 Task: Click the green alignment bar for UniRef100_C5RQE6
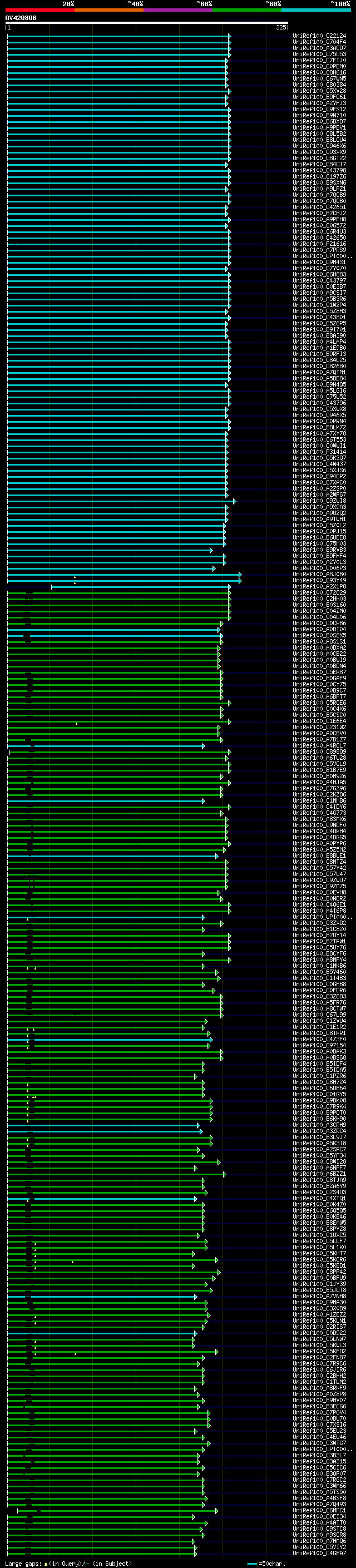(118, 703)
